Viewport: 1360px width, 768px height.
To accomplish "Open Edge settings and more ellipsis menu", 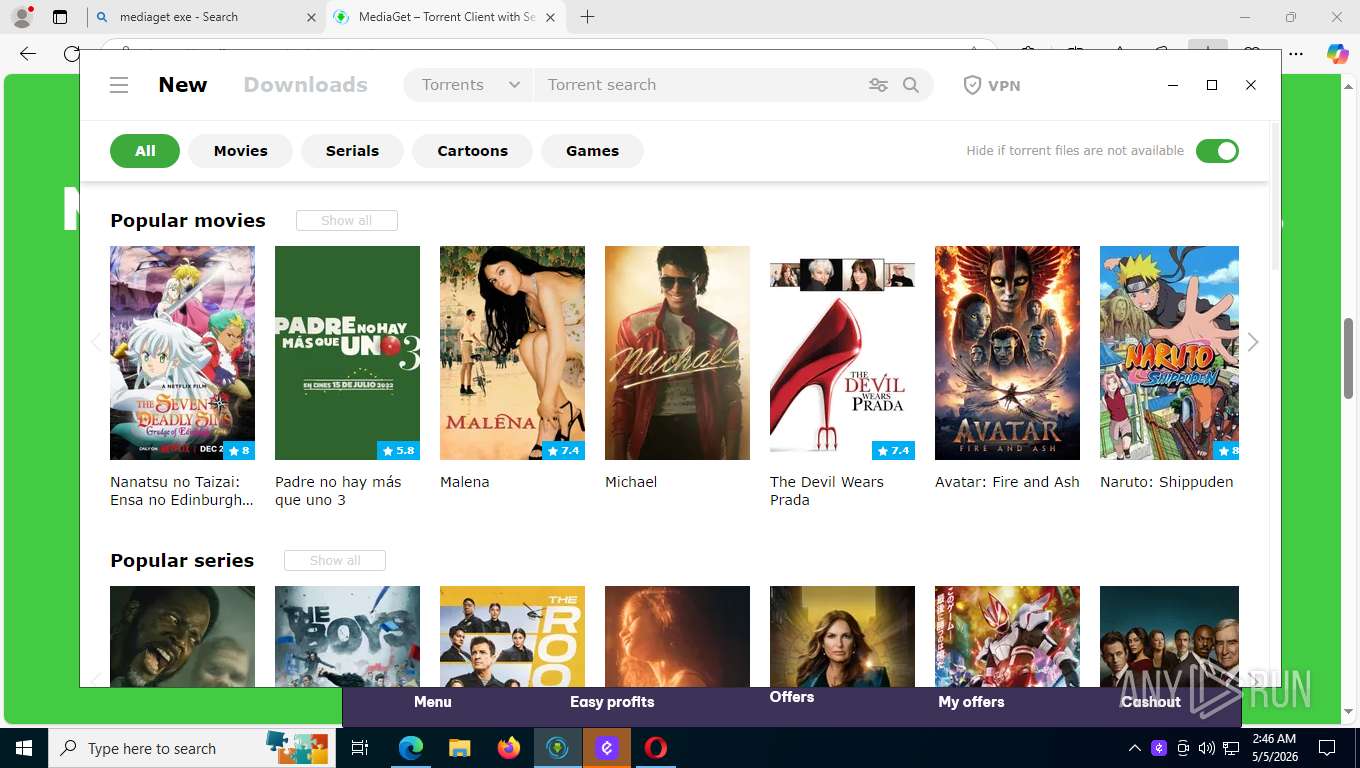I will pos(1296,54).
